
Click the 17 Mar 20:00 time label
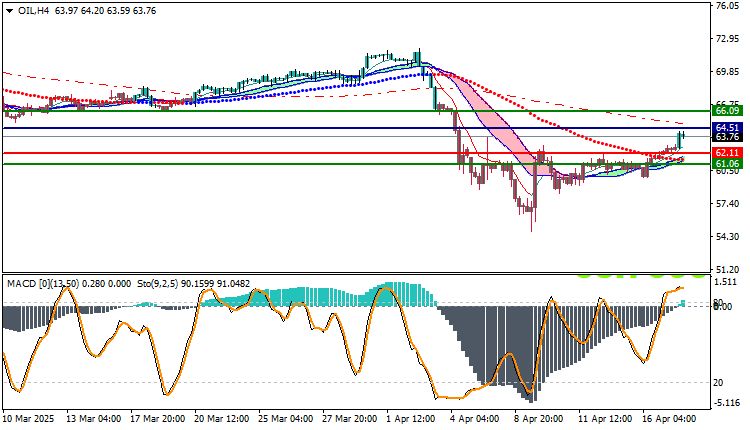(157, 419)
